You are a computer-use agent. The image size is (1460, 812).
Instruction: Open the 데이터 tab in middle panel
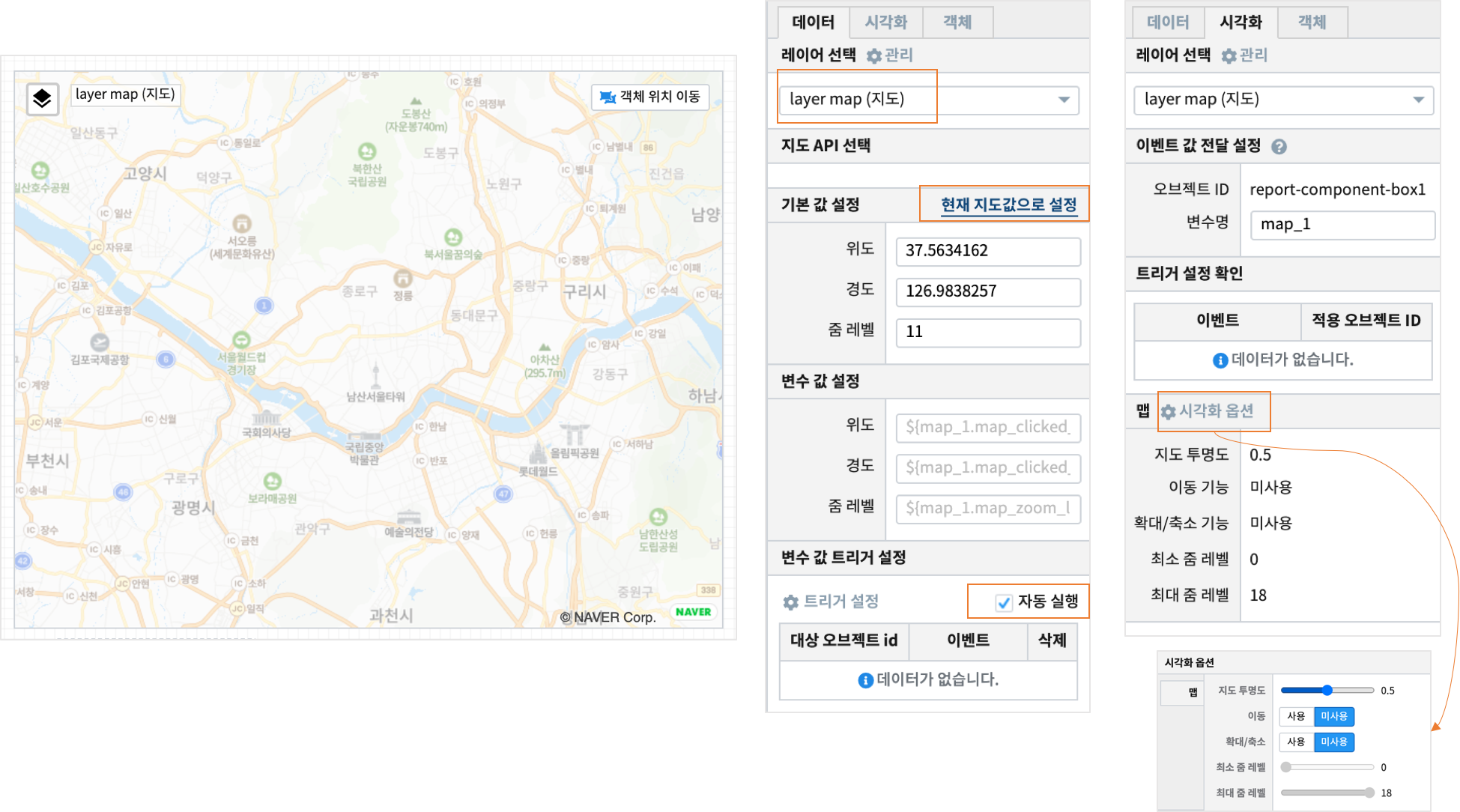[x=813, y=22]
